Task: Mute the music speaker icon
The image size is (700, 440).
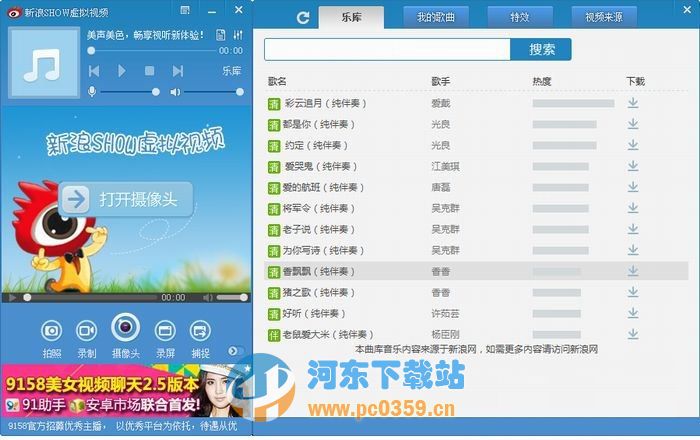Action: coord(175,92)
